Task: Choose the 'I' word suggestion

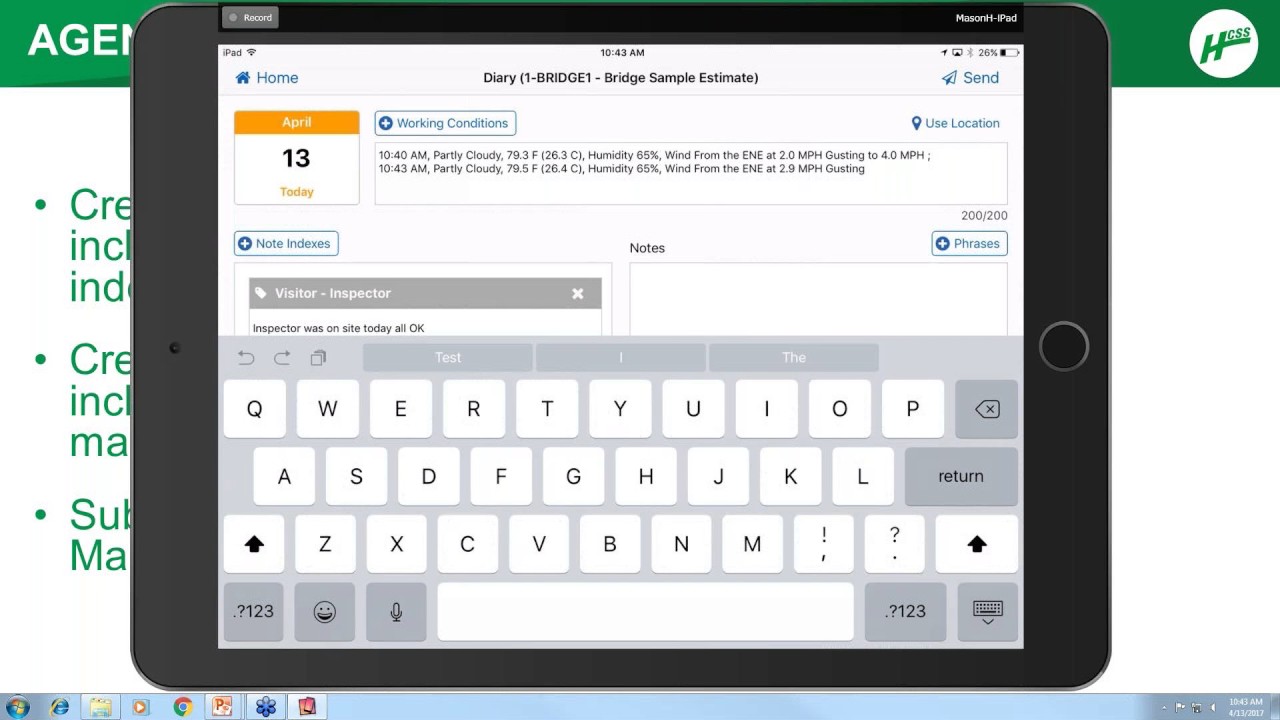Action: click(x=620, y=357)
